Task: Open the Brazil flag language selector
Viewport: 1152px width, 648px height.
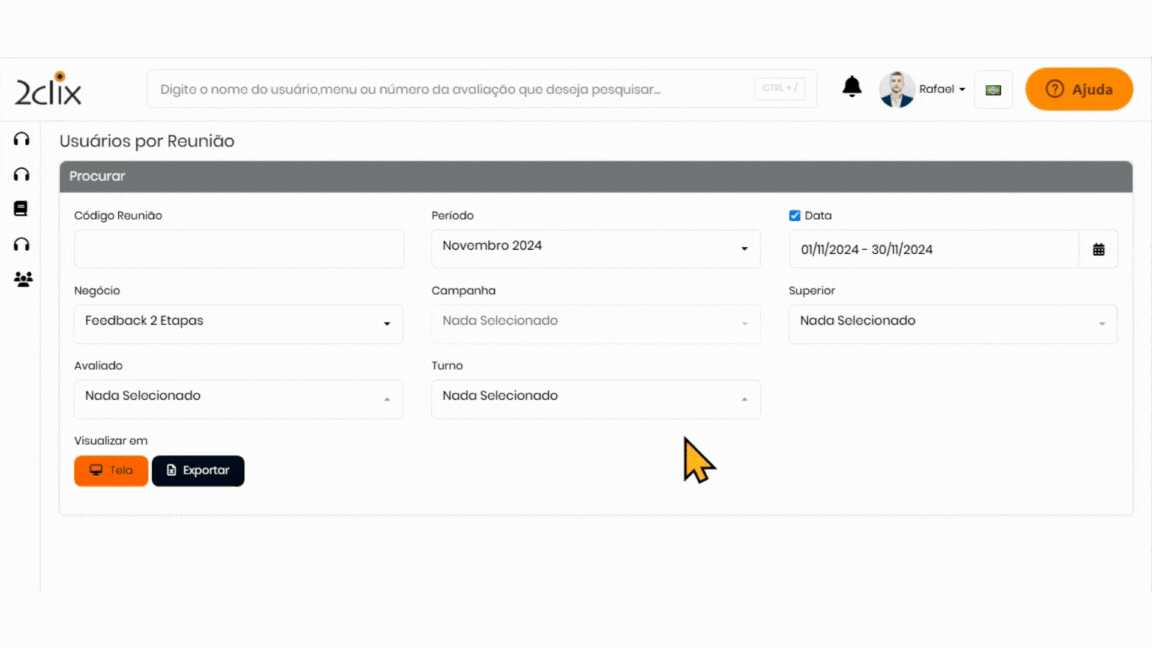Action: [x=993, y=90]
